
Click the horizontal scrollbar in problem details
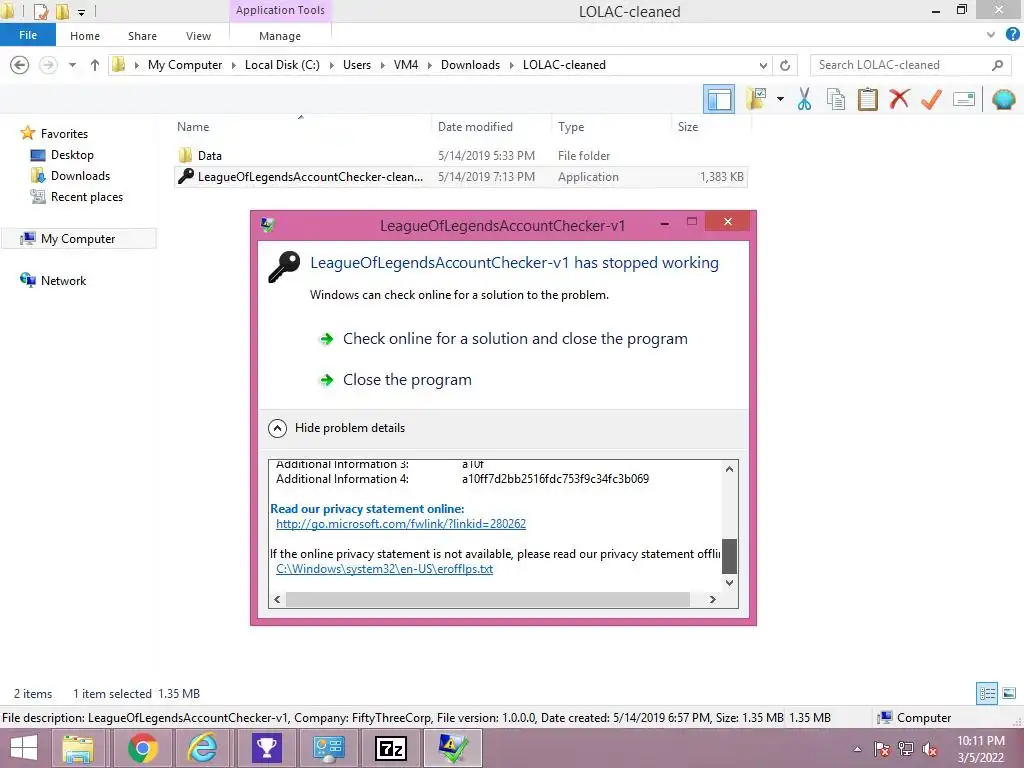(x=487, y=599)
